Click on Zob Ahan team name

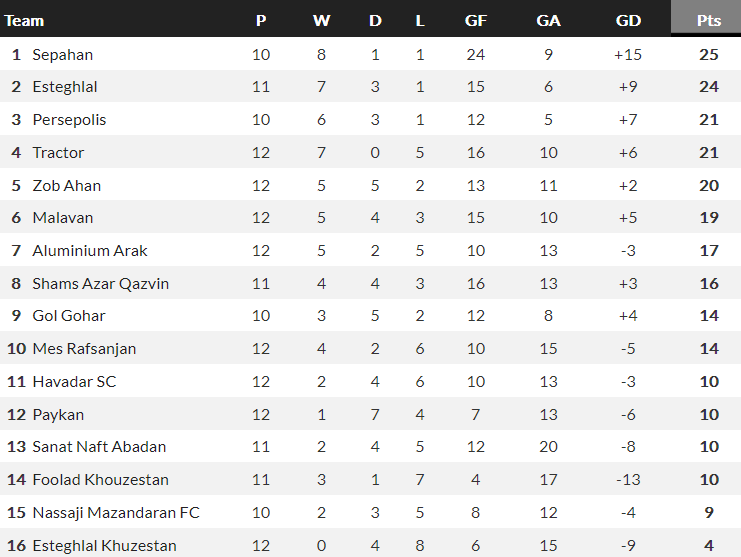[67, 185]
